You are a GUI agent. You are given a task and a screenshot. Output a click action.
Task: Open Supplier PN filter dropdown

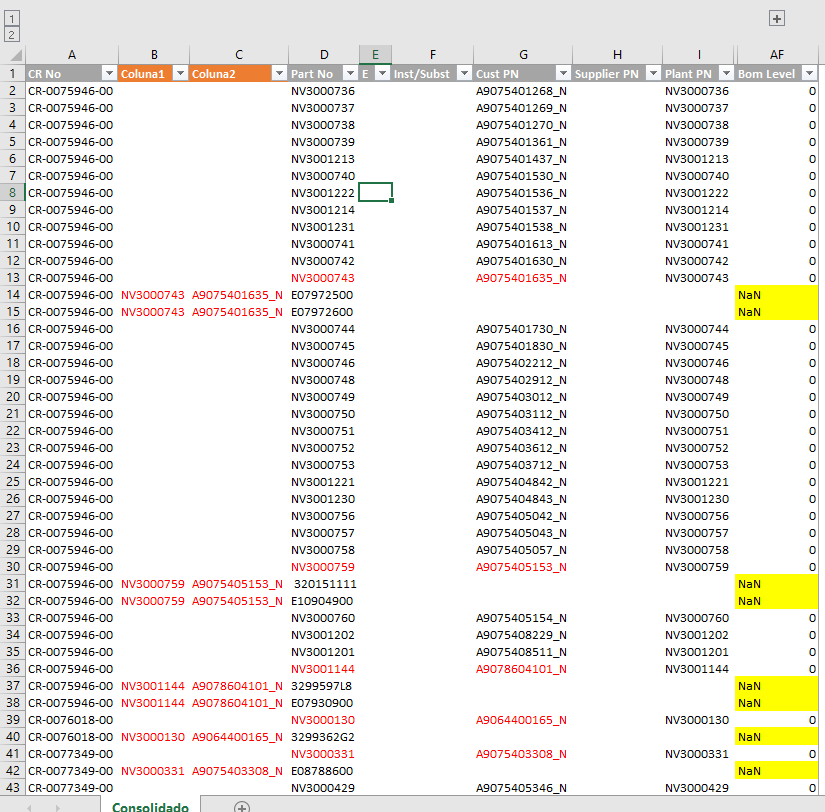pos(653,73)
